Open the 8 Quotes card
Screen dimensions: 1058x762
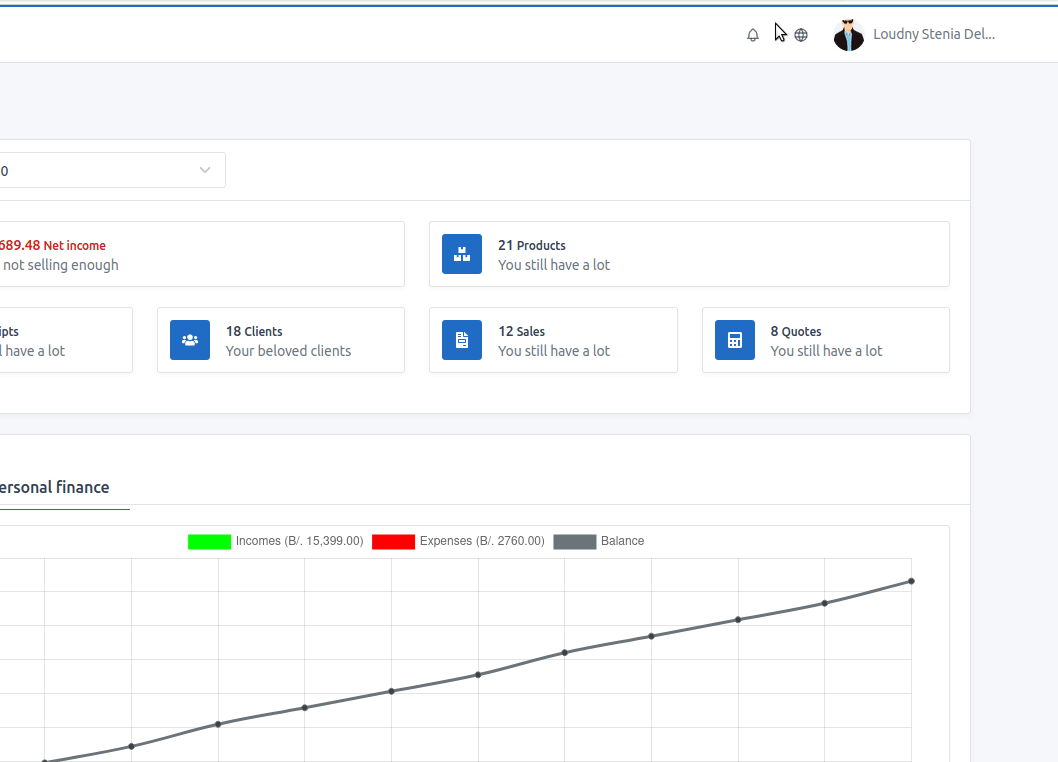pyautogui.click(x=826, y=340)
